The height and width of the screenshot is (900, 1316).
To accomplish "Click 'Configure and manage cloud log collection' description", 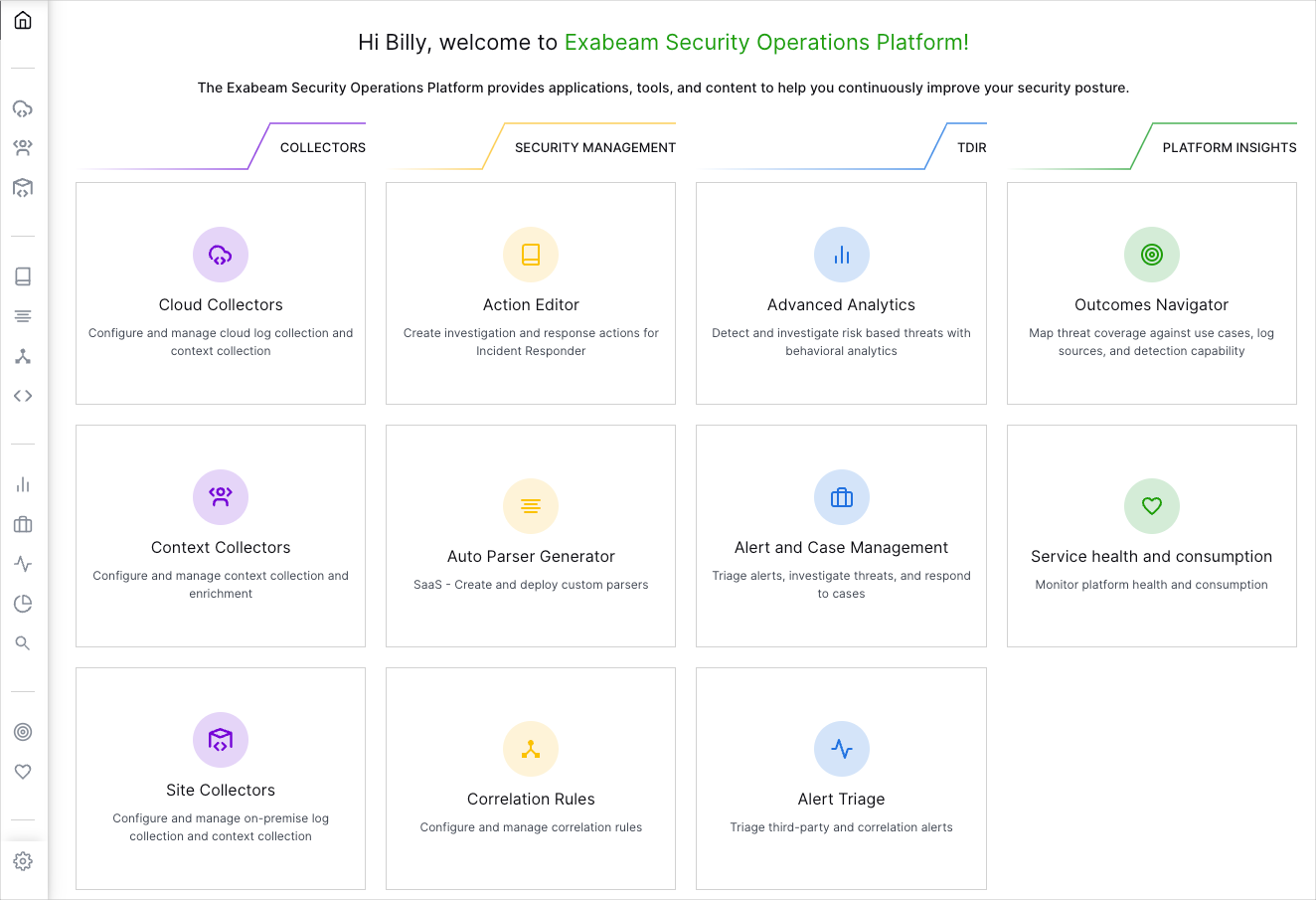I will pos(221,342).
